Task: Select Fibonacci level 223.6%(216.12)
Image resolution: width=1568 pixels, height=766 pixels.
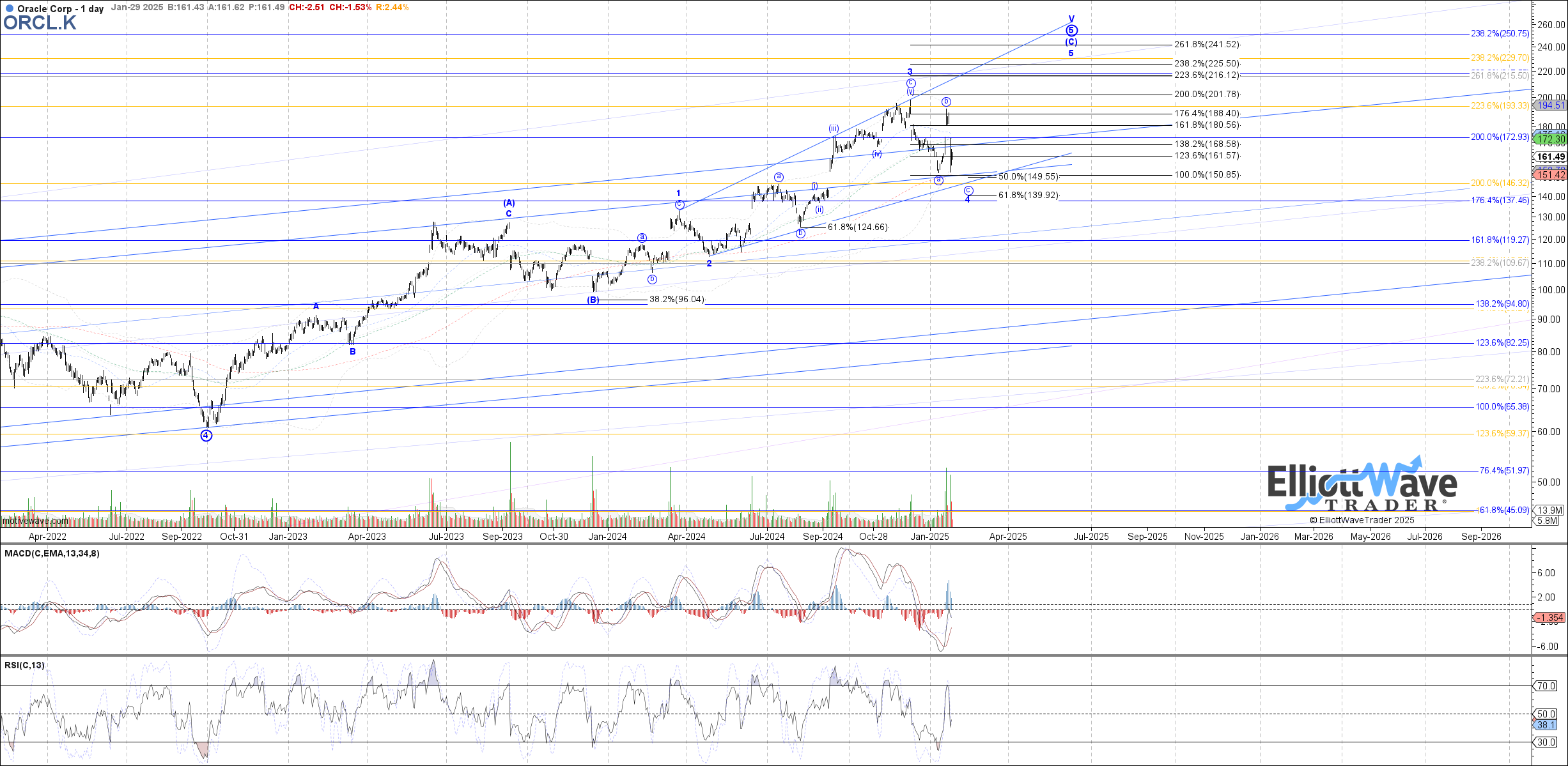Action: click(x=1207, y=75)
